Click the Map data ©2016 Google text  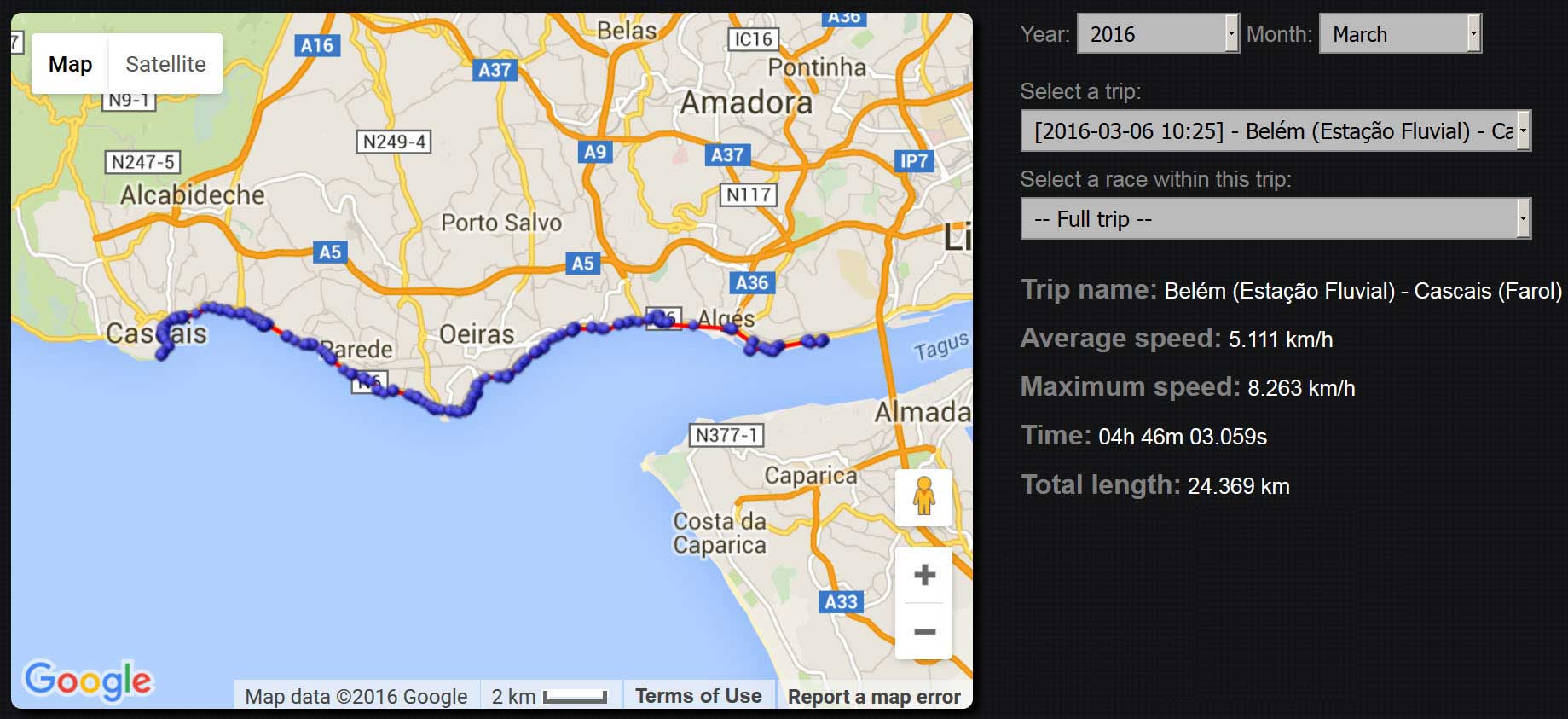tap(356, 696)
